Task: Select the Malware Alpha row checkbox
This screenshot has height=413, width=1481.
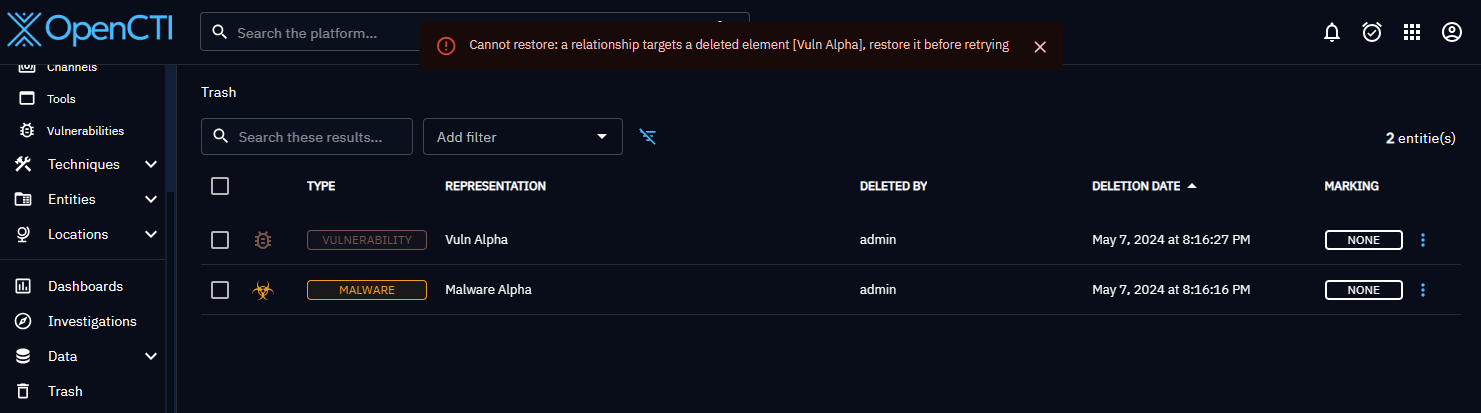Action: pyautogui.click(x=220, y=290)
